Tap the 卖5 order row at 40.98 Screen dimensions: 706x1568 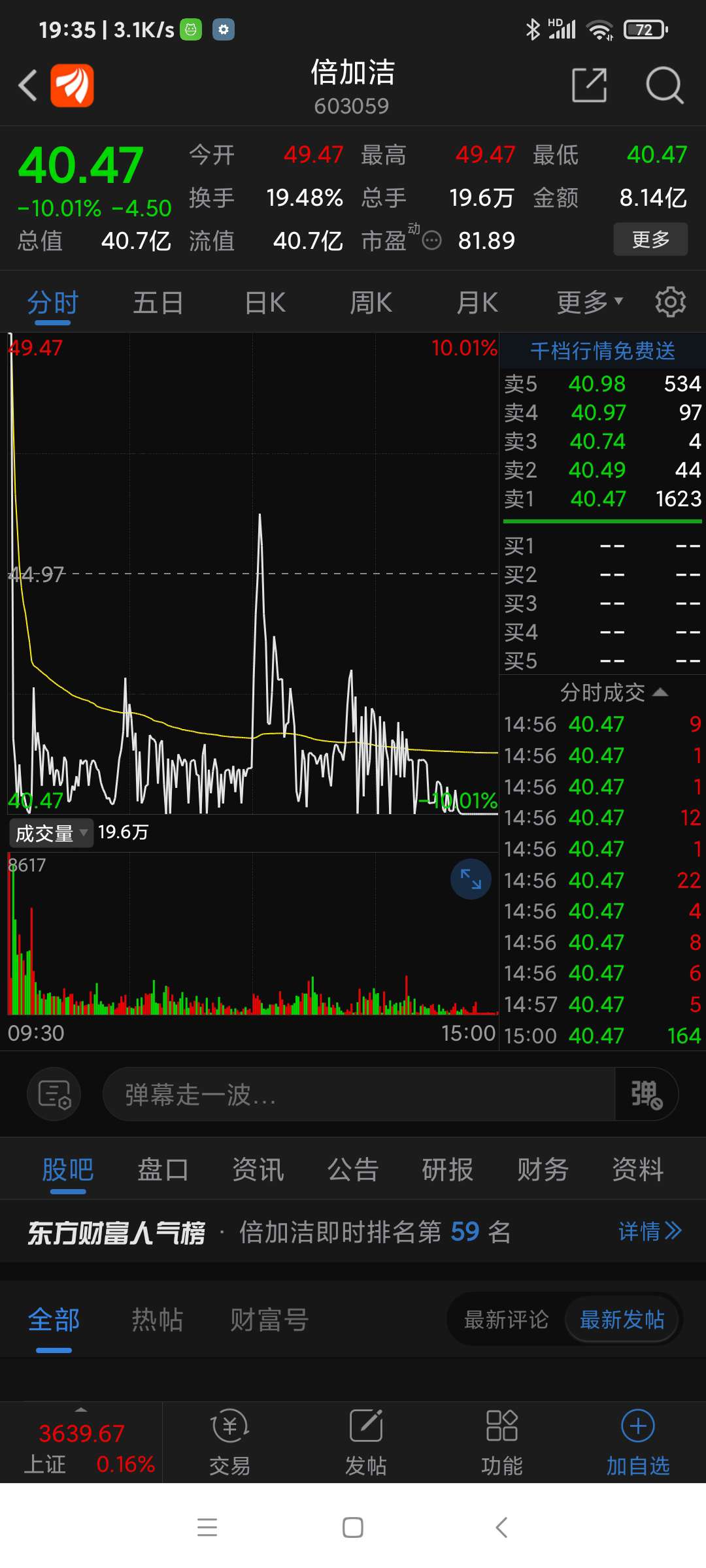click(602, 384)
